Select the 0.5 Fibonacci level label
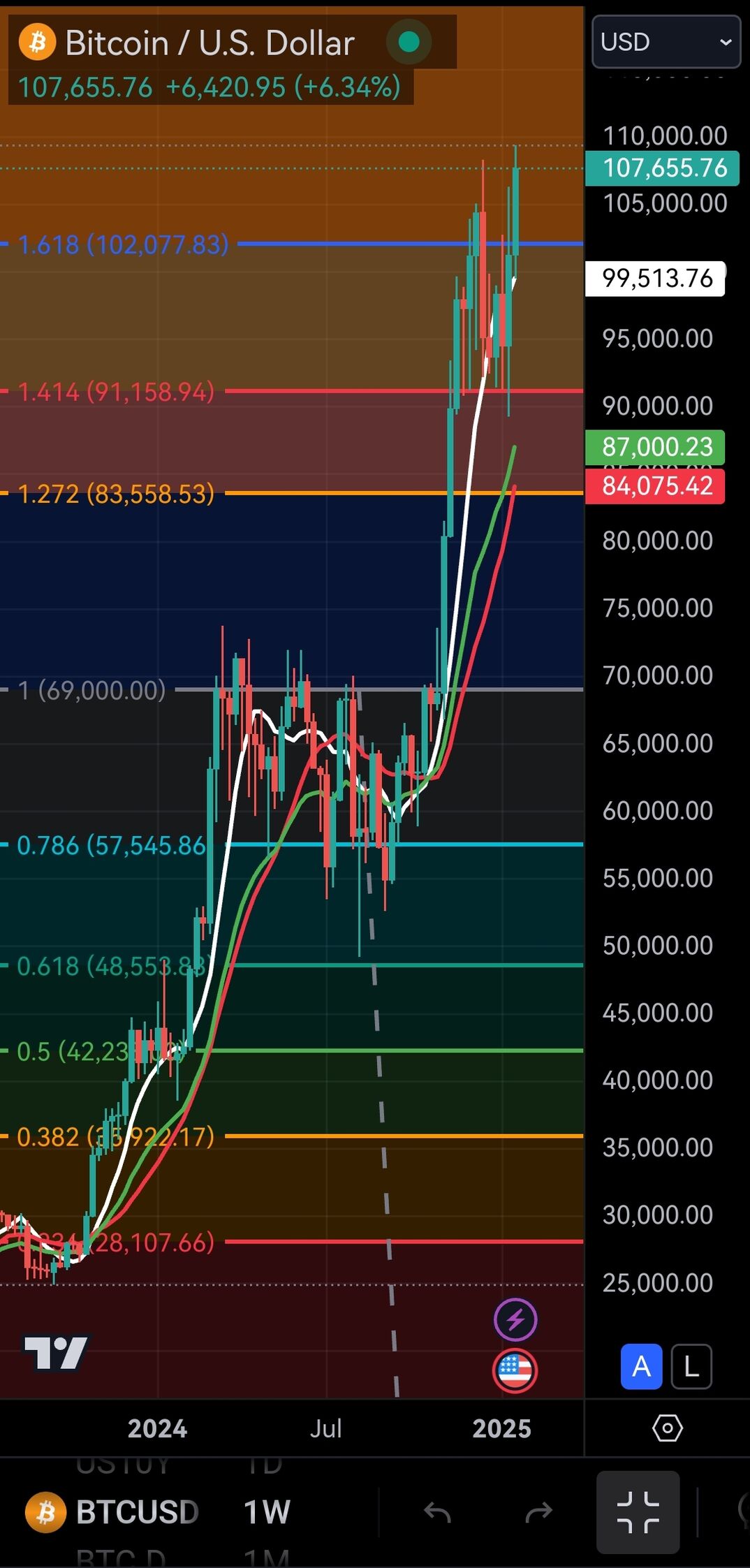The height and width of the screenshot is (1568, 750). [x=101, y=1051]
